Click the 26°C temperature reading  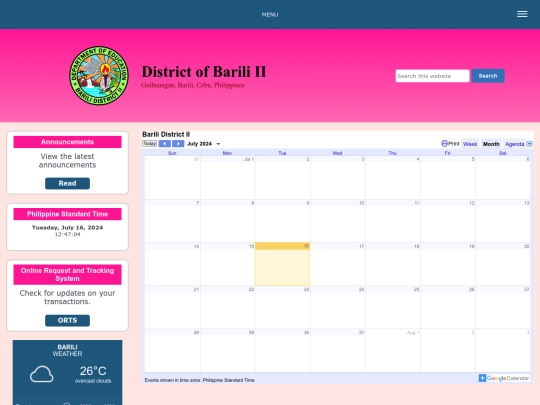tap(93, 371)
